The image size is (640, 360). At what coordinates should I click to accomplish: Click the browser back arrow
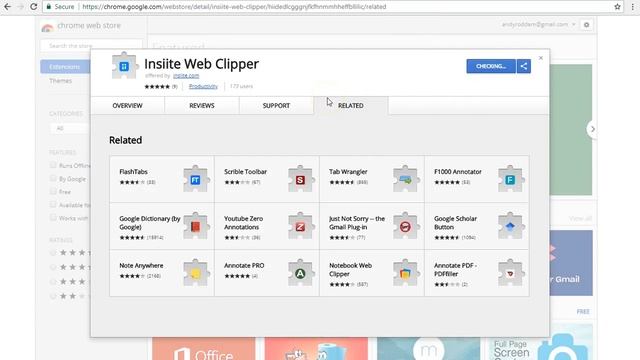pos(7,7)
